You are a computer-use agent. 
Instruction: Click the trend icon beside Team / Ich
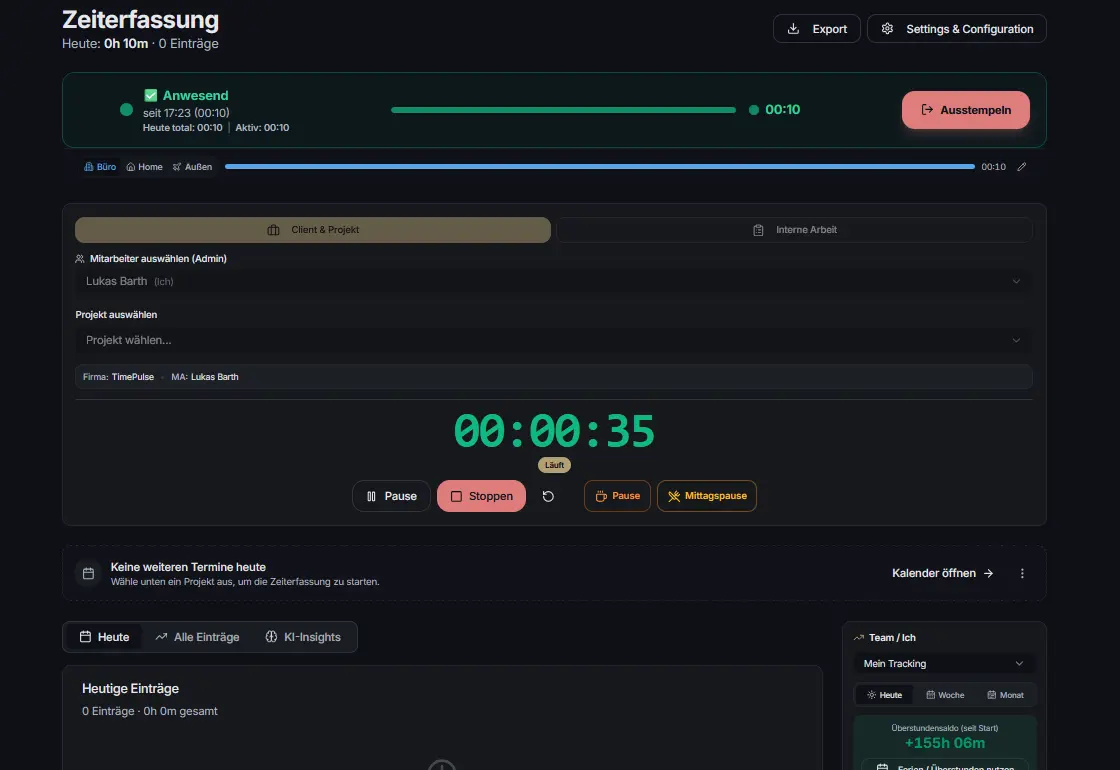pos(859,637)
